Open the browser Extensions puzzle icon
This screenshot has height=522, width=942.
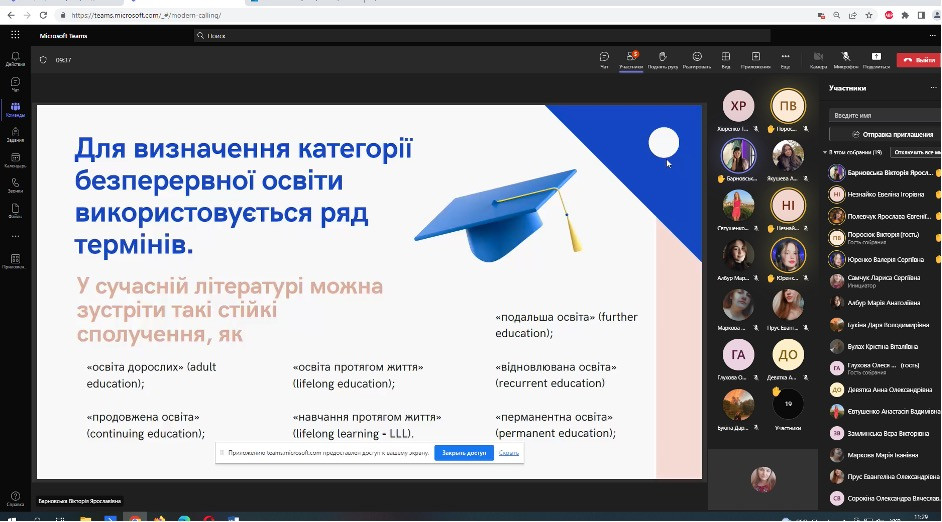(x=905, y=15)
